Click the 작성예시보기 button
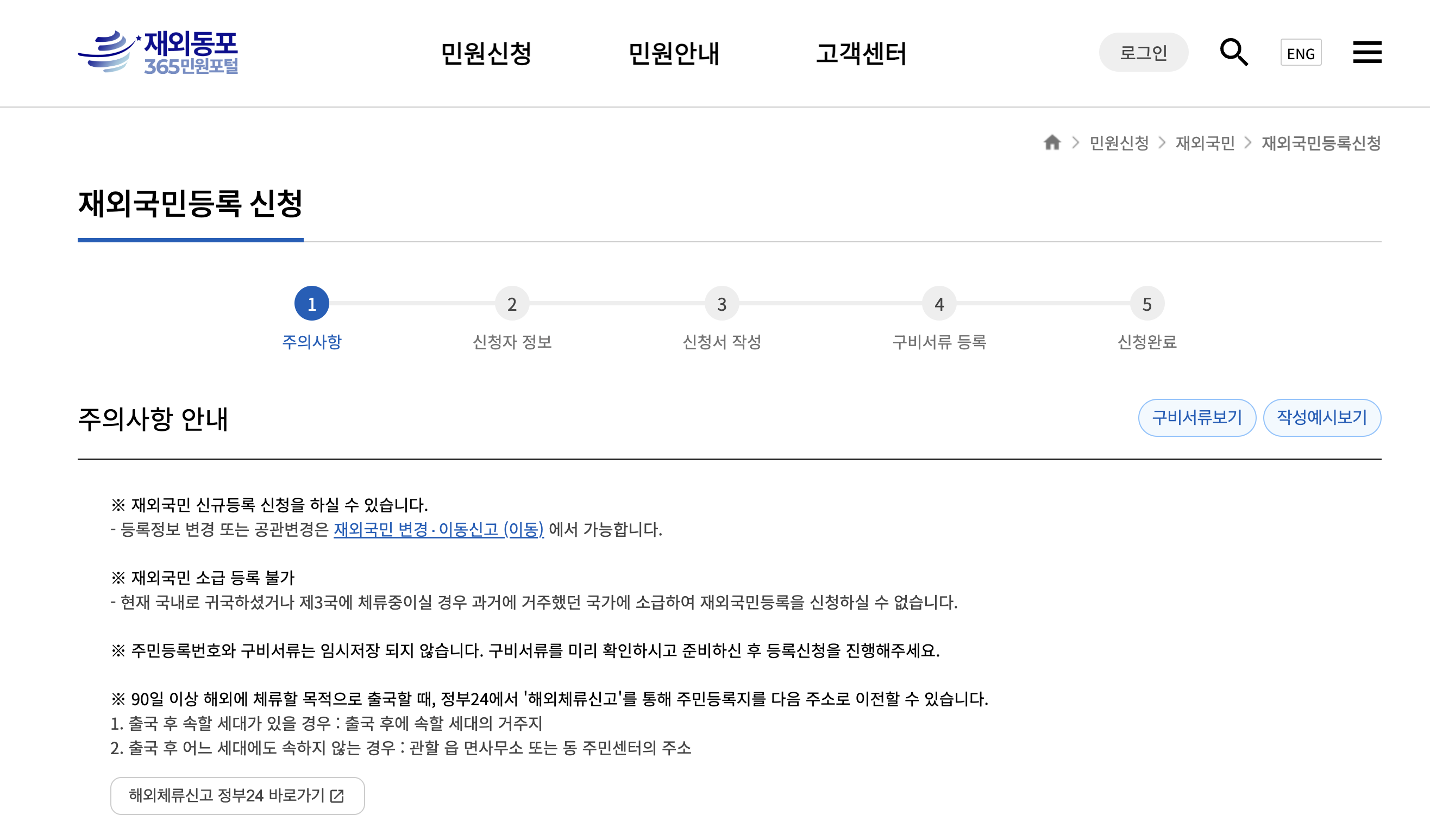 (1322, 418)
